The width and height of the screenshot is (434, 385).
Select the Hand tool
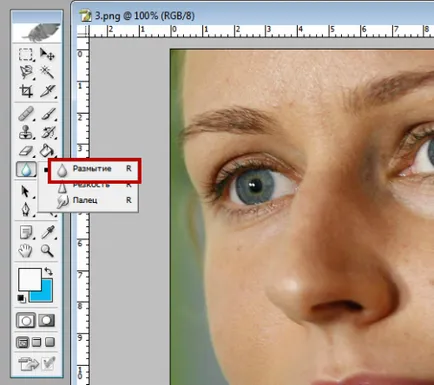coord(26,251)
